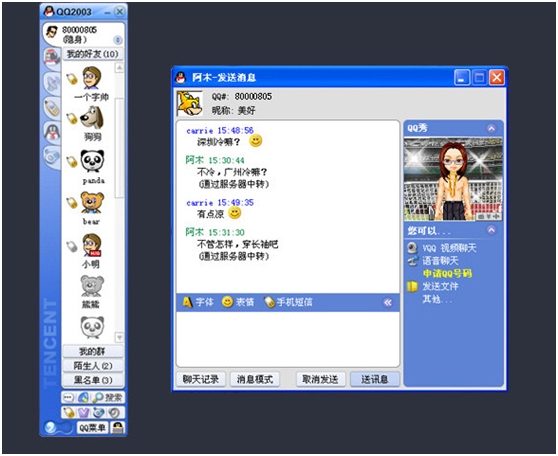Click friend list scroll down arrow
Screen dimensions: 558x456
[x=120, y=337]
